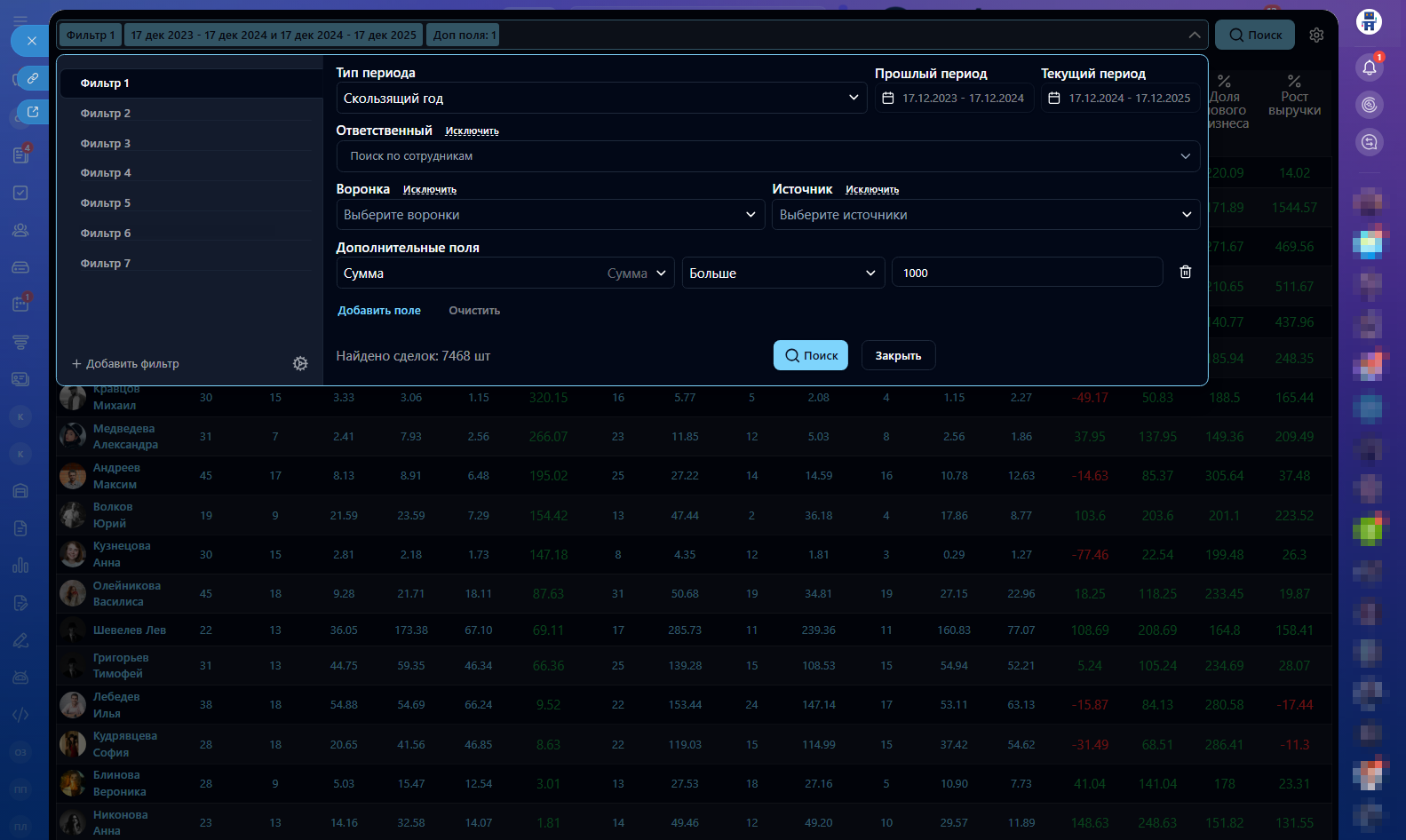Image resolution: width=1406 pixels, height=840 pixels.
Task: Open the settings gear next to the top Поиск button
Action: click(1316, 36)
